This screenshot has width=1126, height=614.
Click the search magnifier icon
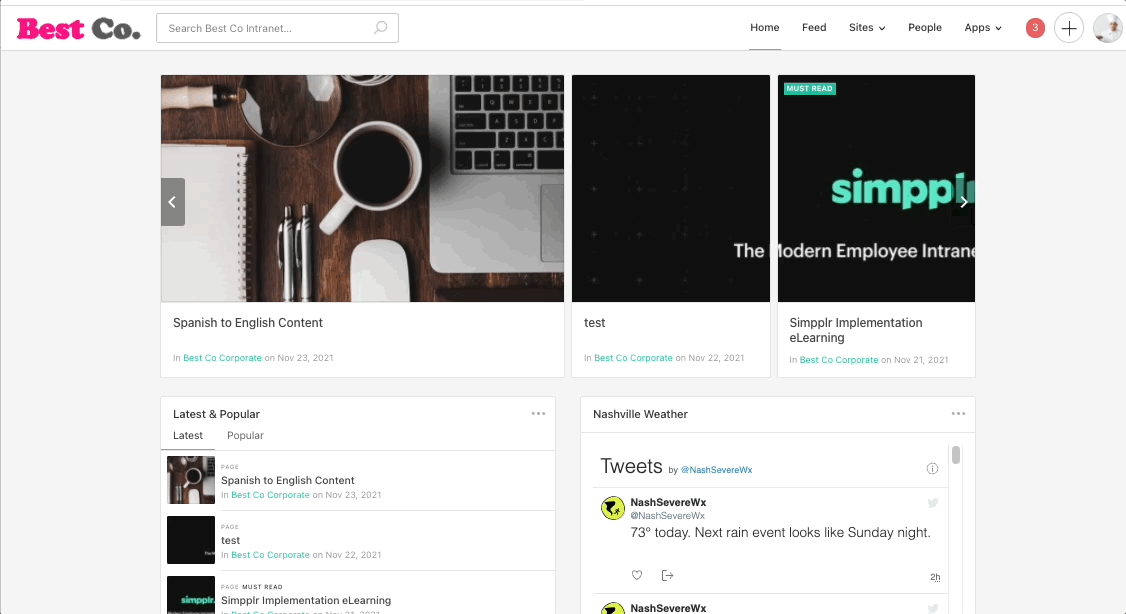point(381,28)
